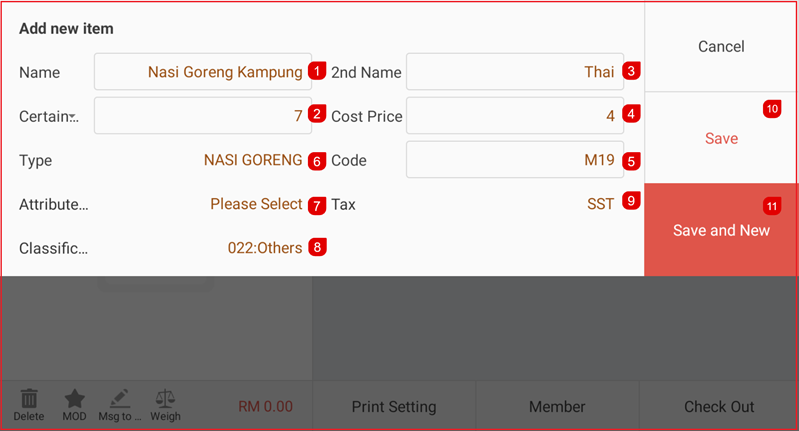This screenshot has width=799, height=431.
Task: Click the price field containing 7
Action: click(202, 116)
